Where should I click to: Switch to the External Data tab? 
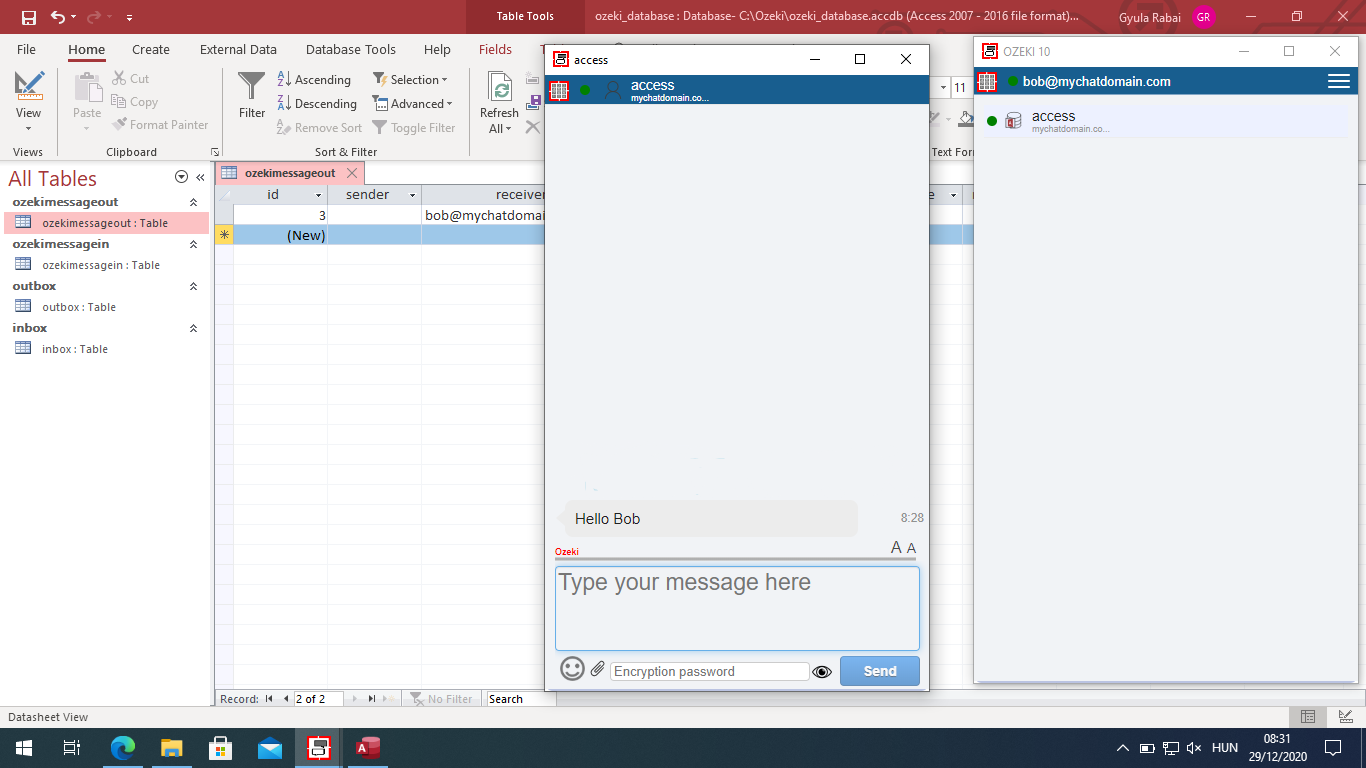point(238,49)
